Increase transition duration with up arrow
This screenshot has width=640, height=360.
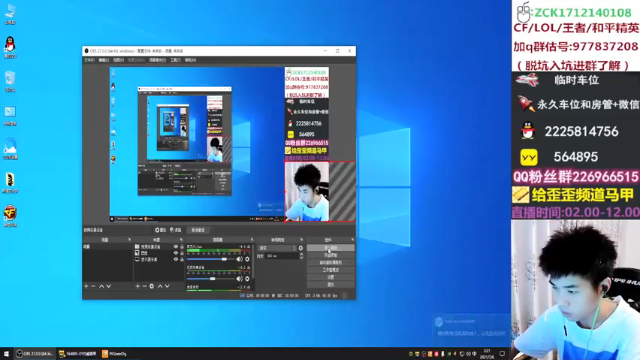click(x=301, y=254)
